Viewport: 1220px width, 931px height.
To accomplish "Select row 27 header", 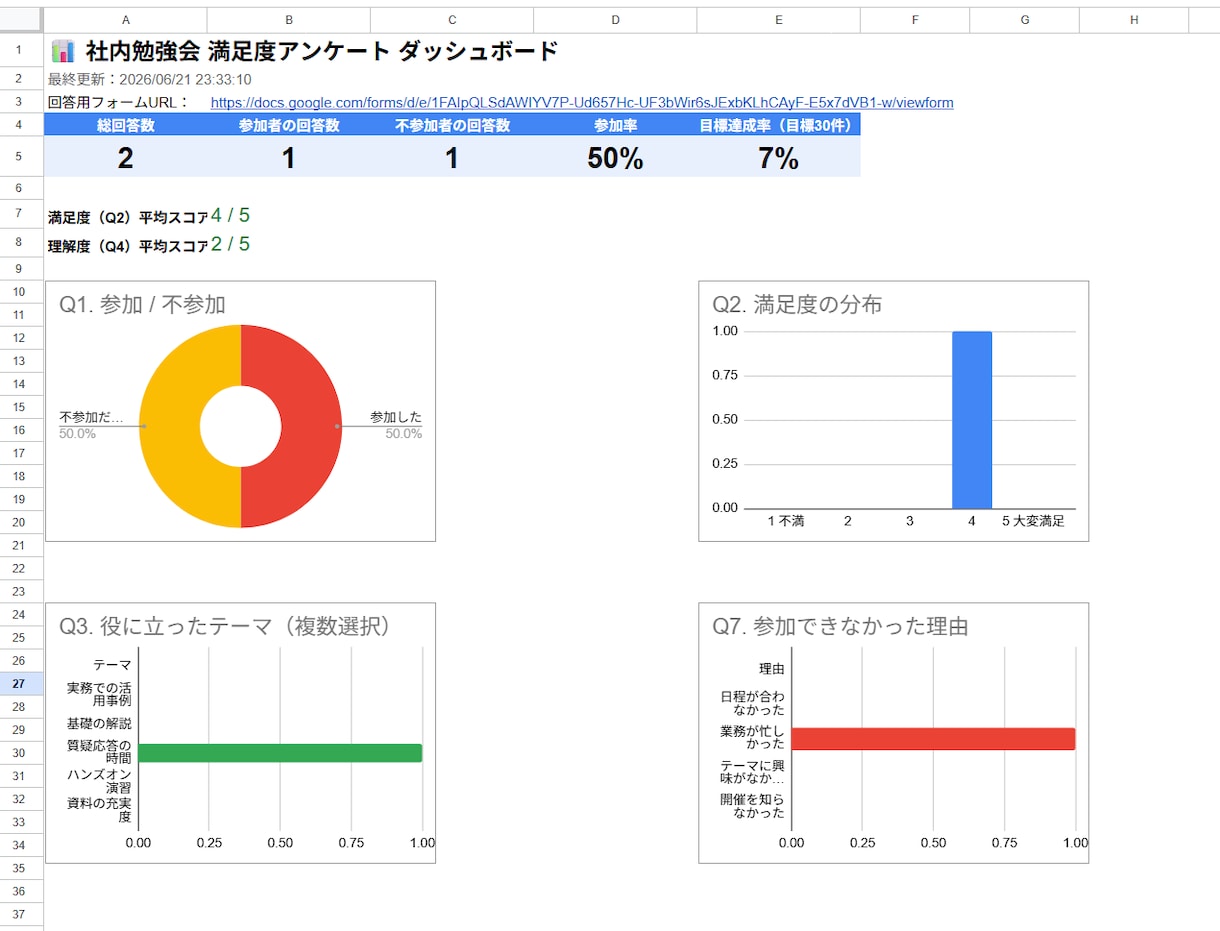I will click(21, 684).
